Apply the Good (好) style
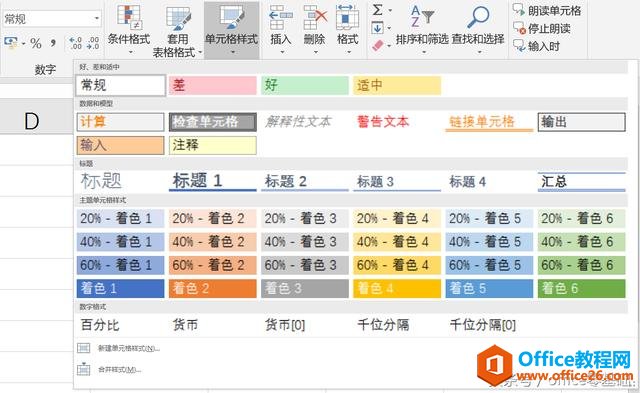This screenshot has width=640, height=393. click(305, 85)
